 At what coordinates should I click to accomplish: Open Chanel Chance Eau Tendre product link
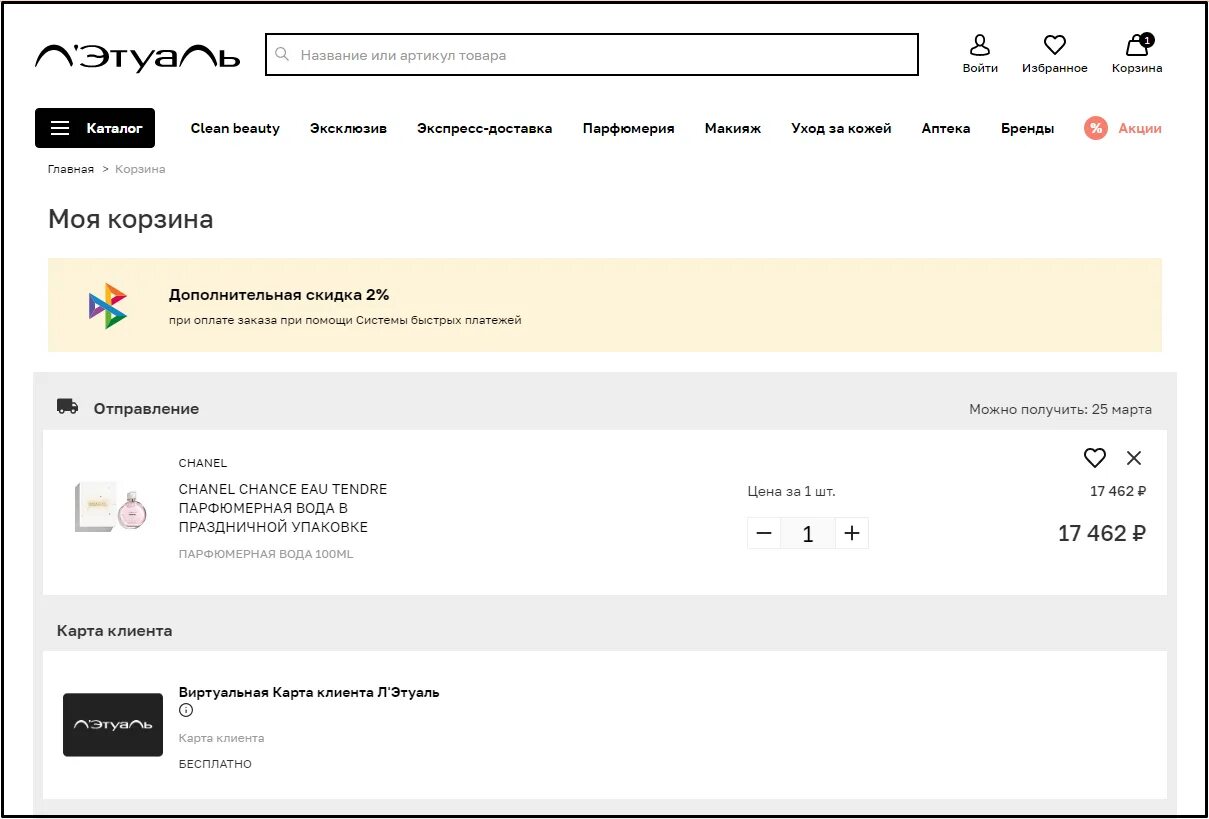coord(283,508)
